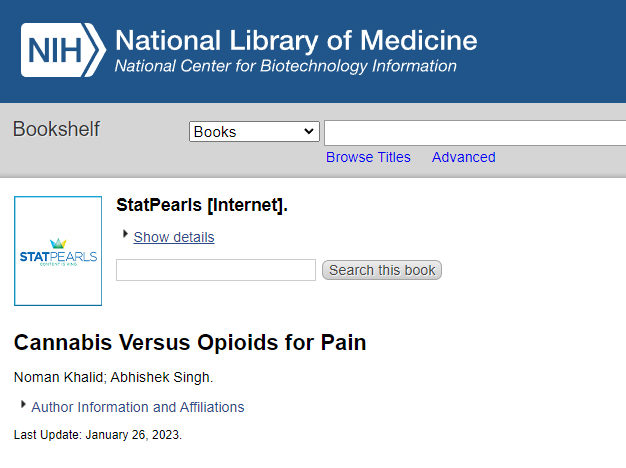
Task: Click author name Noman Khalid
Action: coord(53,377)
